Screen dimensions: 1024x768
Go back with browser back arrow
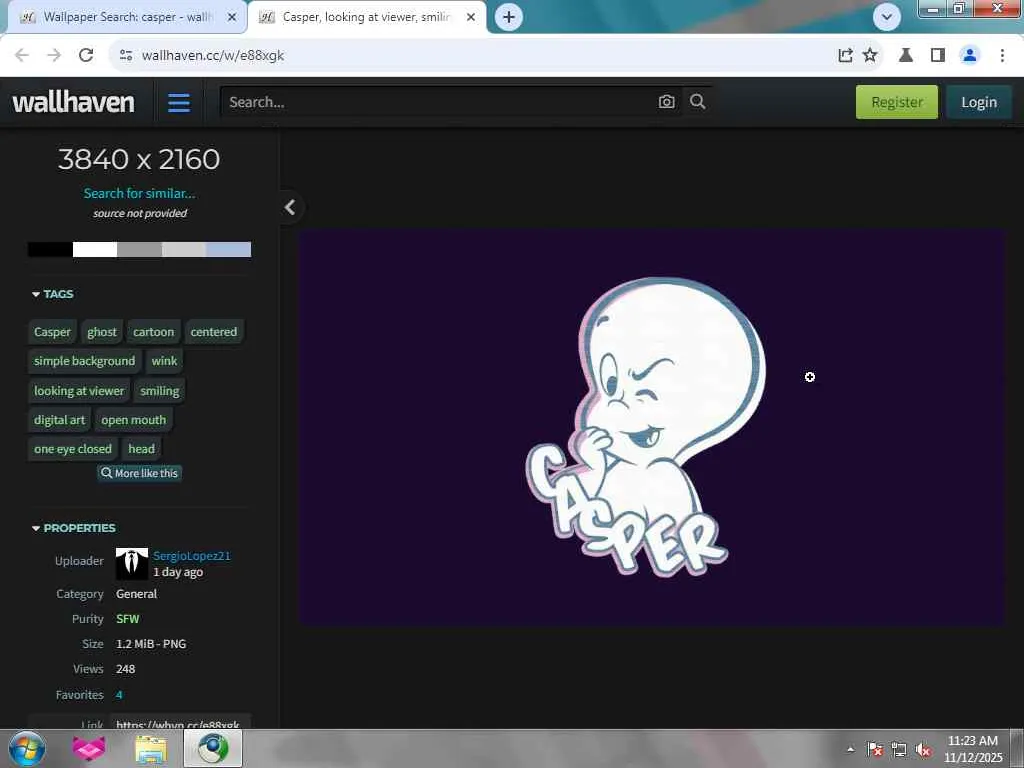pyautogui.click(x=22, y=55)
